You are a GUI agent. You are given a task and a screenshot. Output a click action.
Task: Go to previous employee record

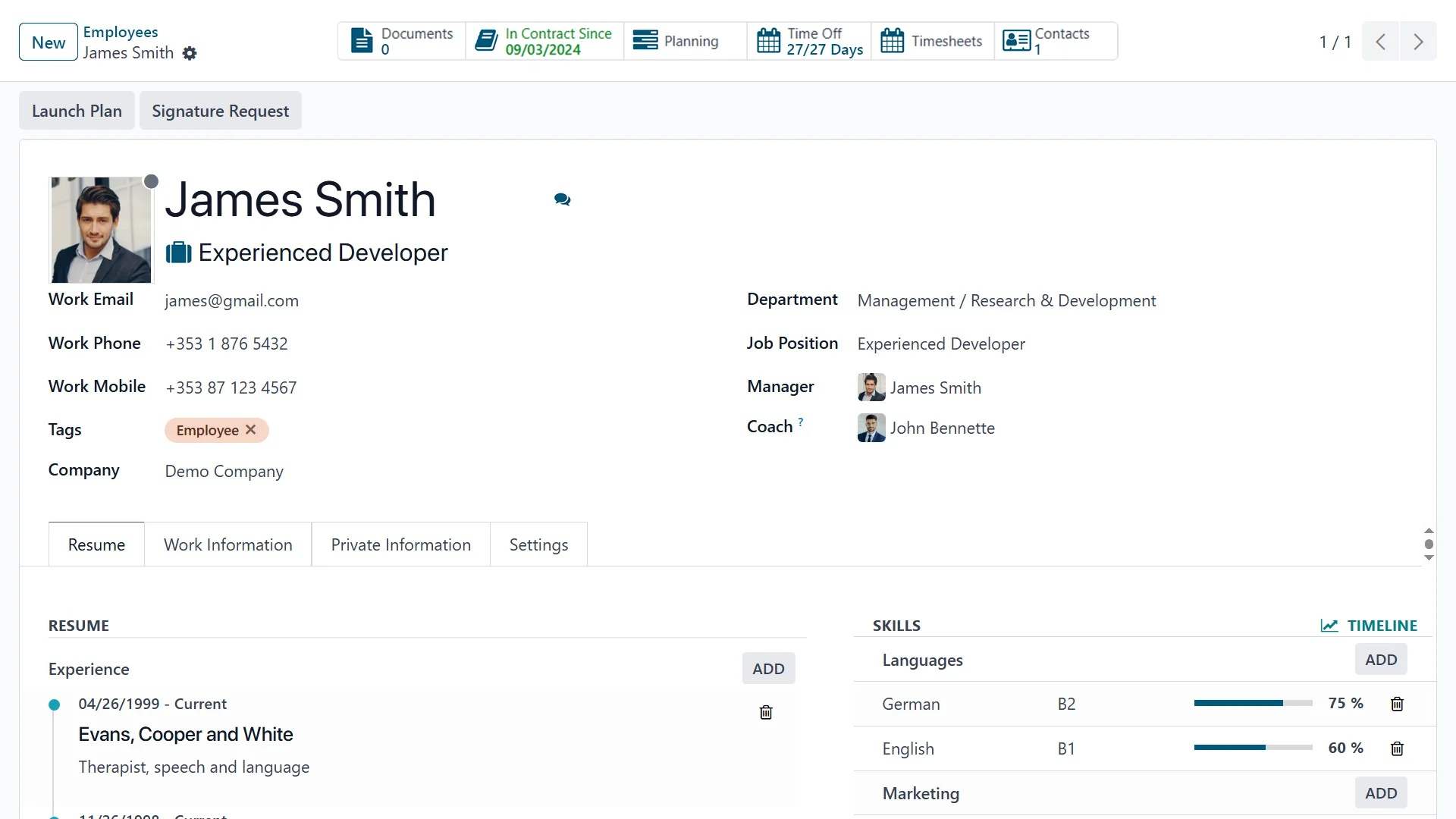tap(1381, 42)
